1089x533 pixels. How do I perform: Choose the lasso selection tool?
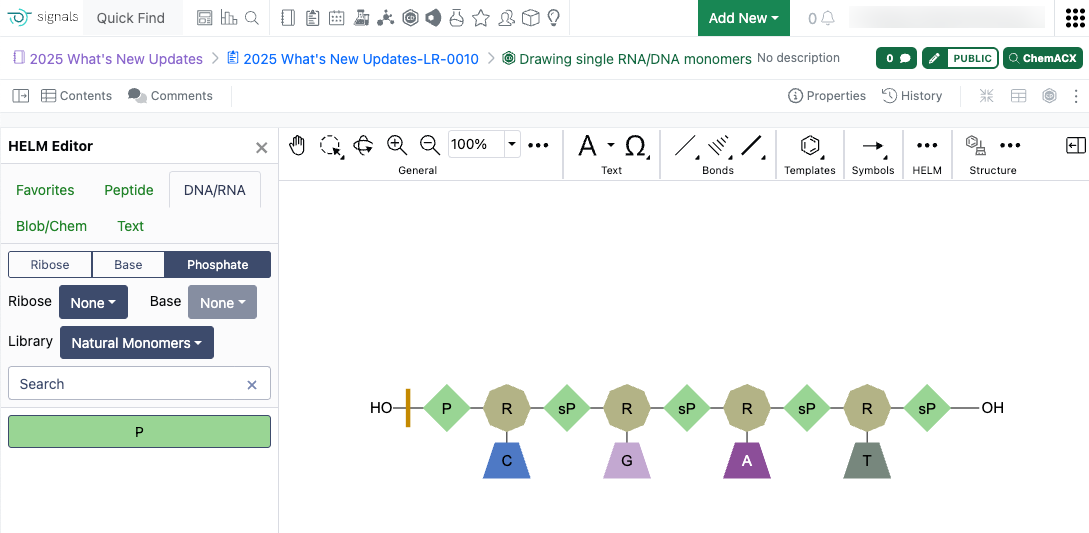pyautogui.click(x=330, y=146)
